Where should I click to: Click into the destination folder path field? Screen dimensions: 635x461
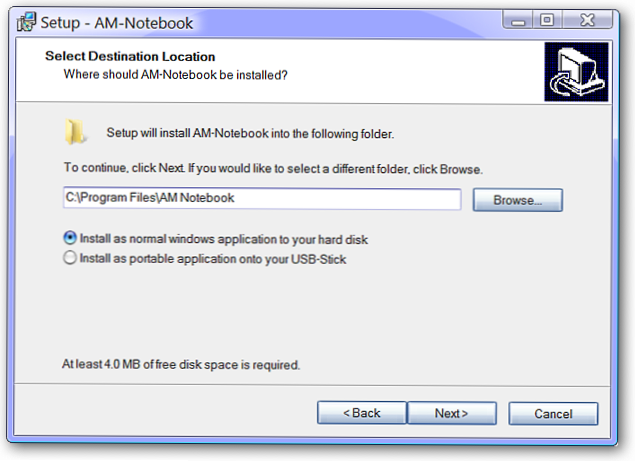tap(261, 199)
